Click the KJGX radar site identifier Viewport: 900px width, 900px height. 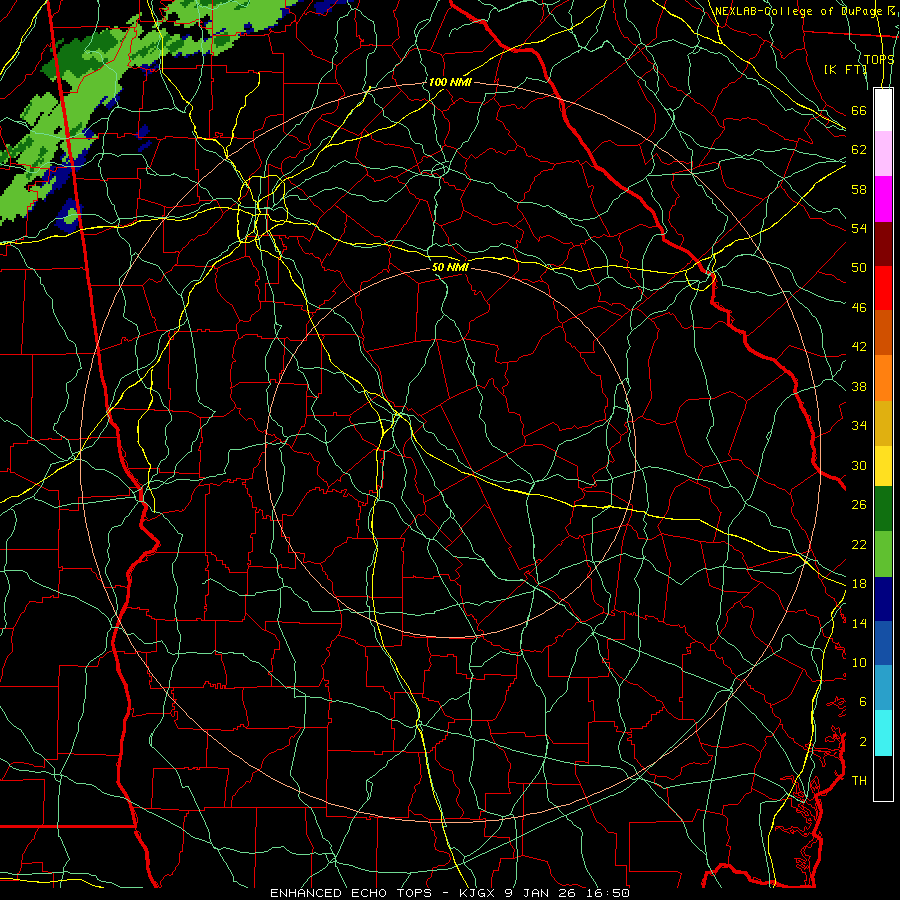coord(476,893)
